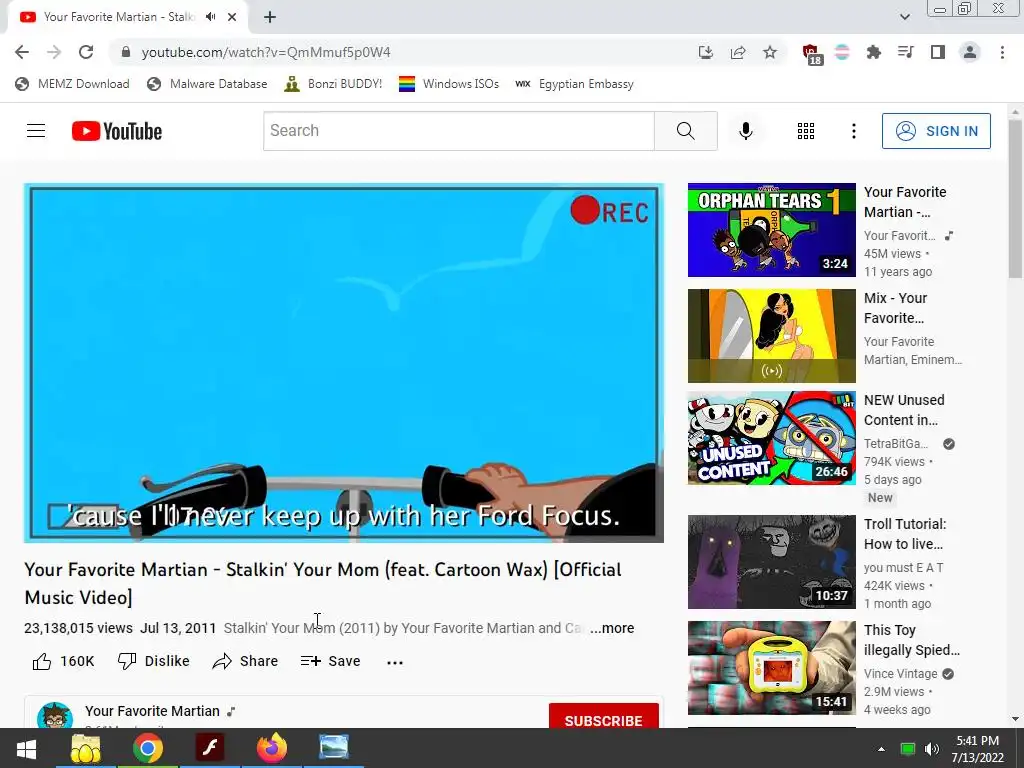Open Your Favorite Martian channel avatar

55,716
